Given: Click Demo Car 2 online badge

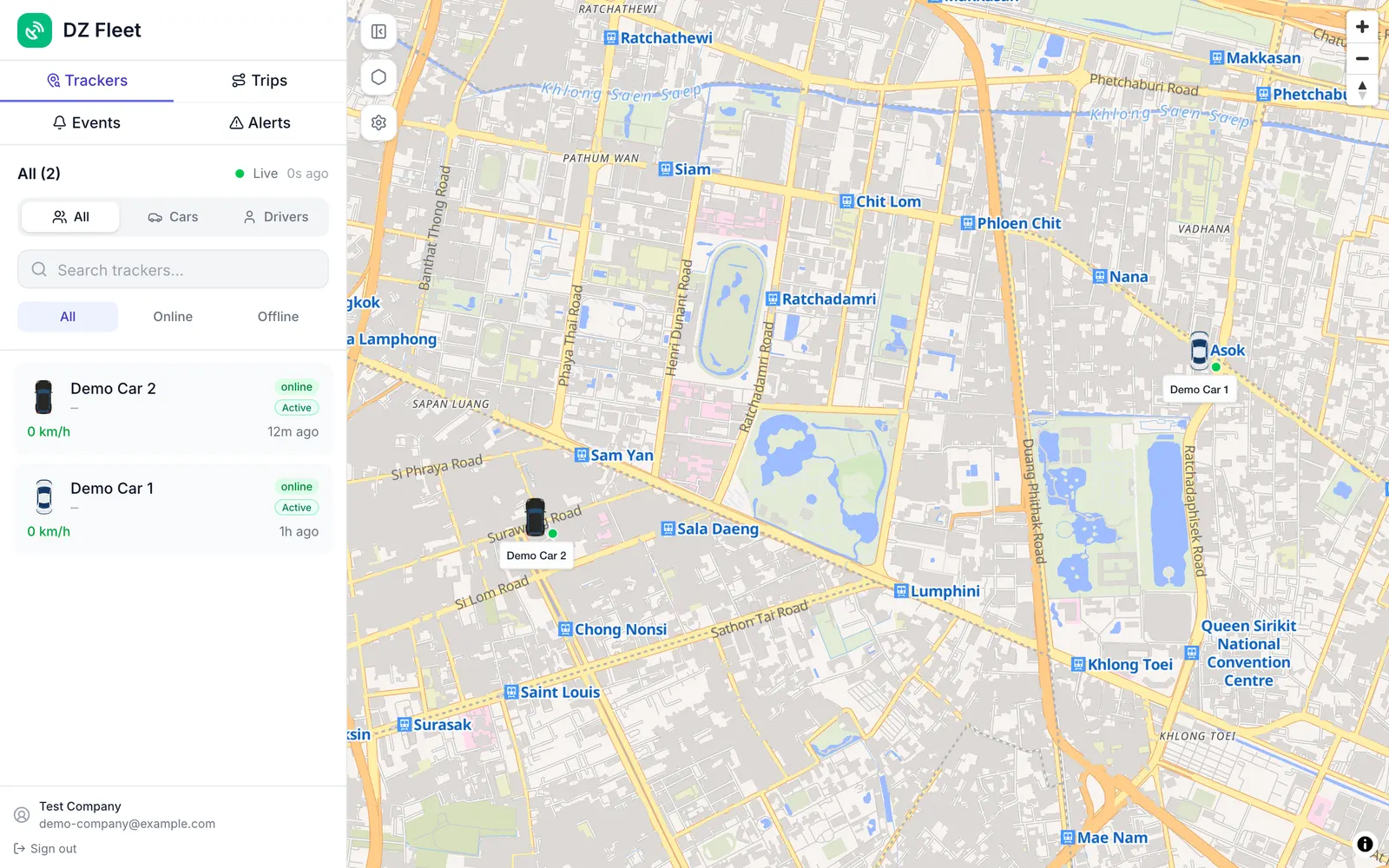Looking at the screenshot, I should pyautogui.click(x=296, y=387).
